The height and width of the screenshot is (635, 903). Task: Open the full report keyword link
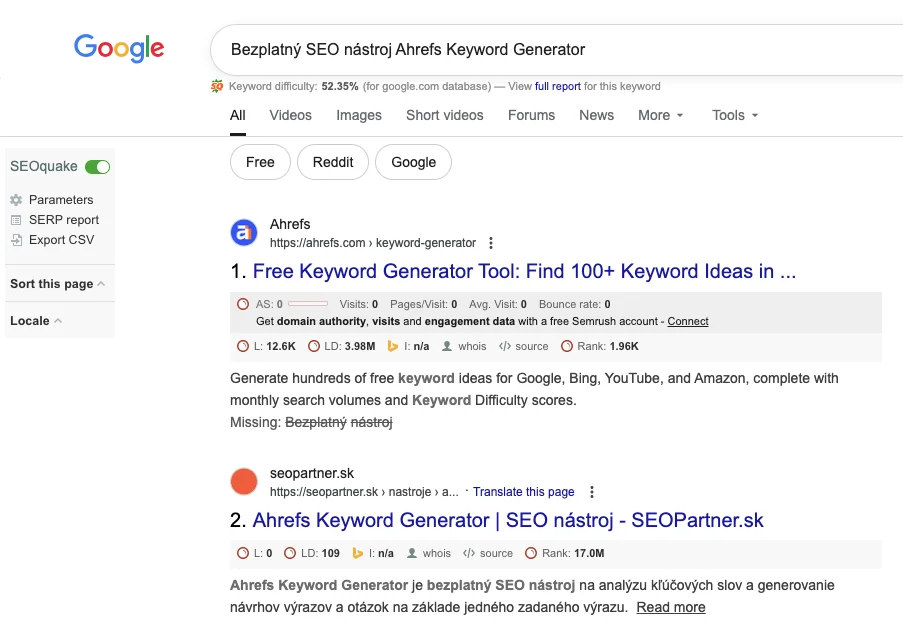point(558,87)
